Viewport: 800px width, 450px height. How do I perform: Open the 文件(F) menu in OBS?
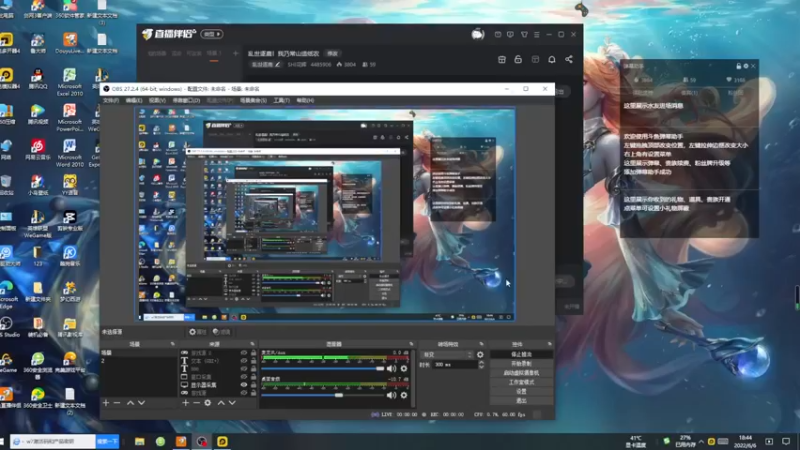pos(111,101)
